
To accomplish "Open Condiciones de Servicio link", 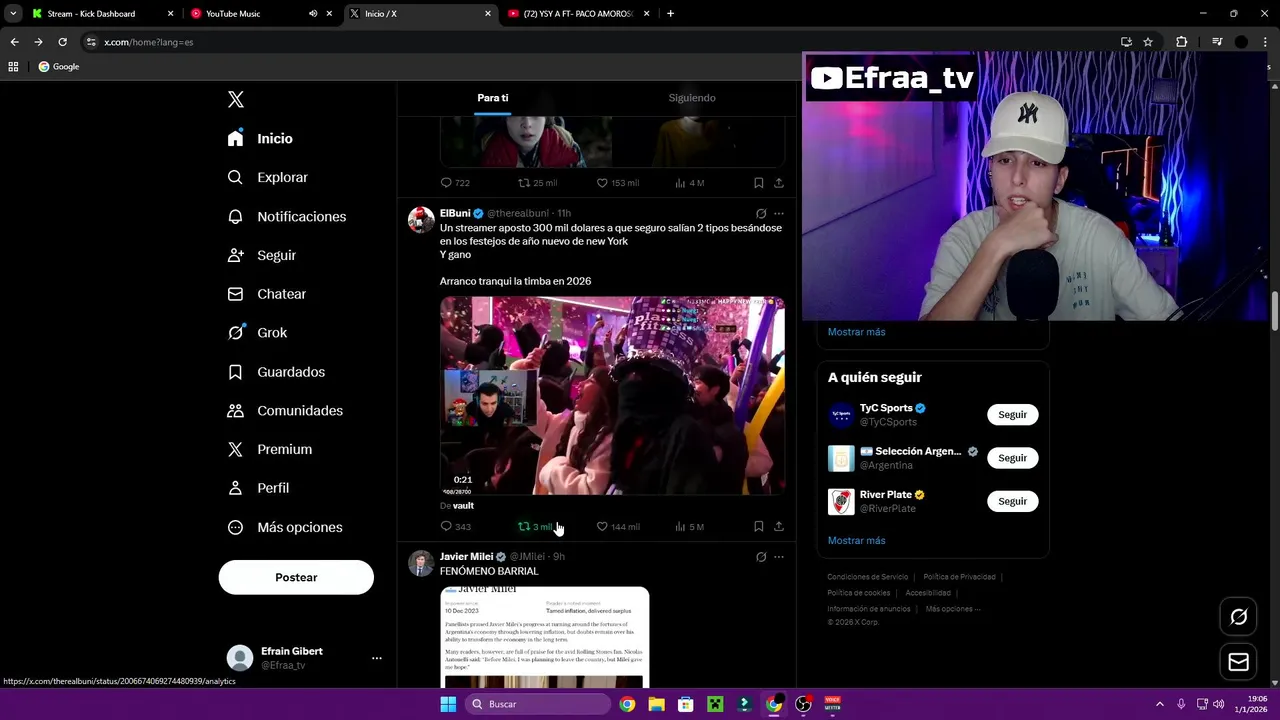I will (867, 577).
